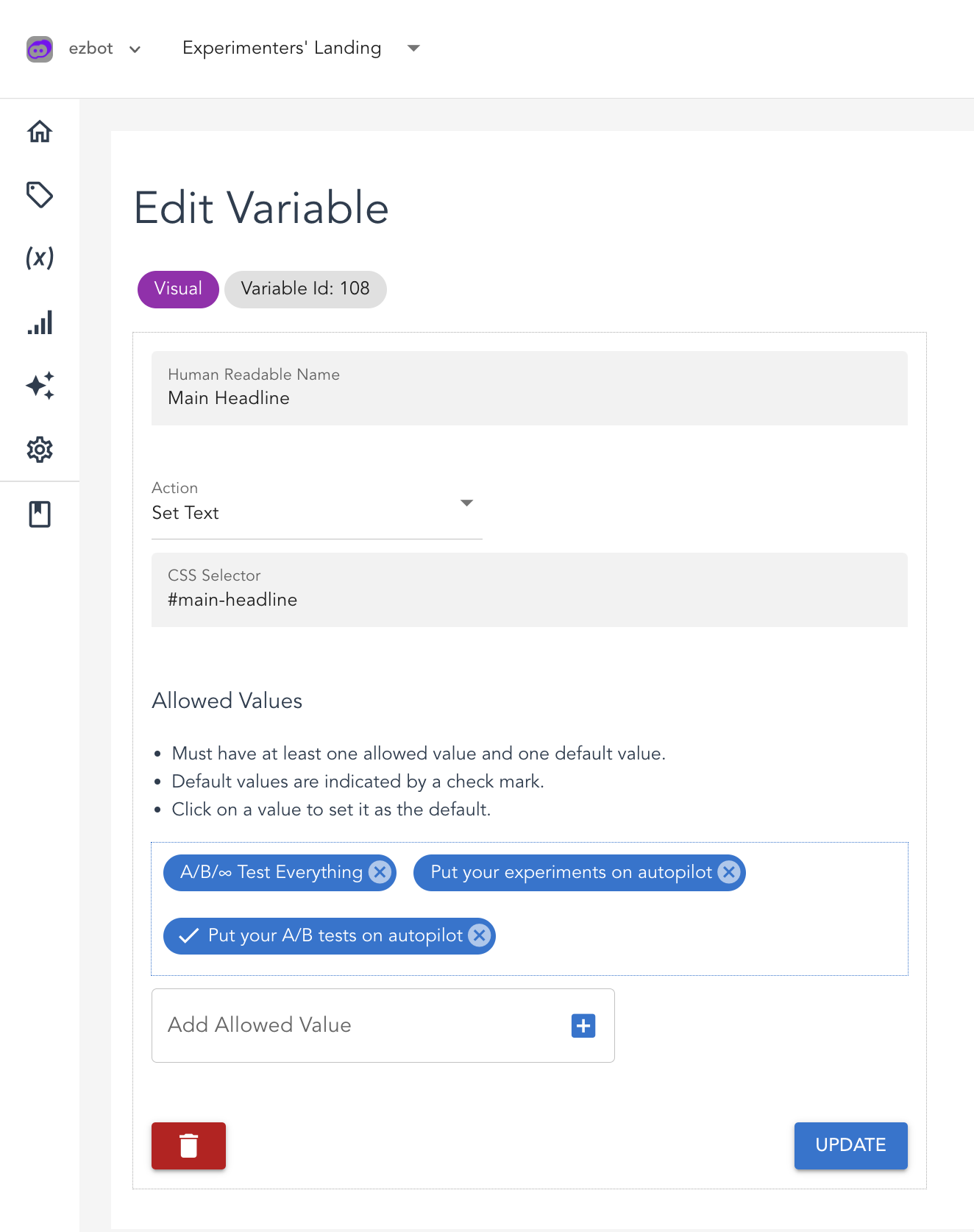Edit the Human Readable Name field
Screen dimensions: 974x1232
(x=530, y=388)
